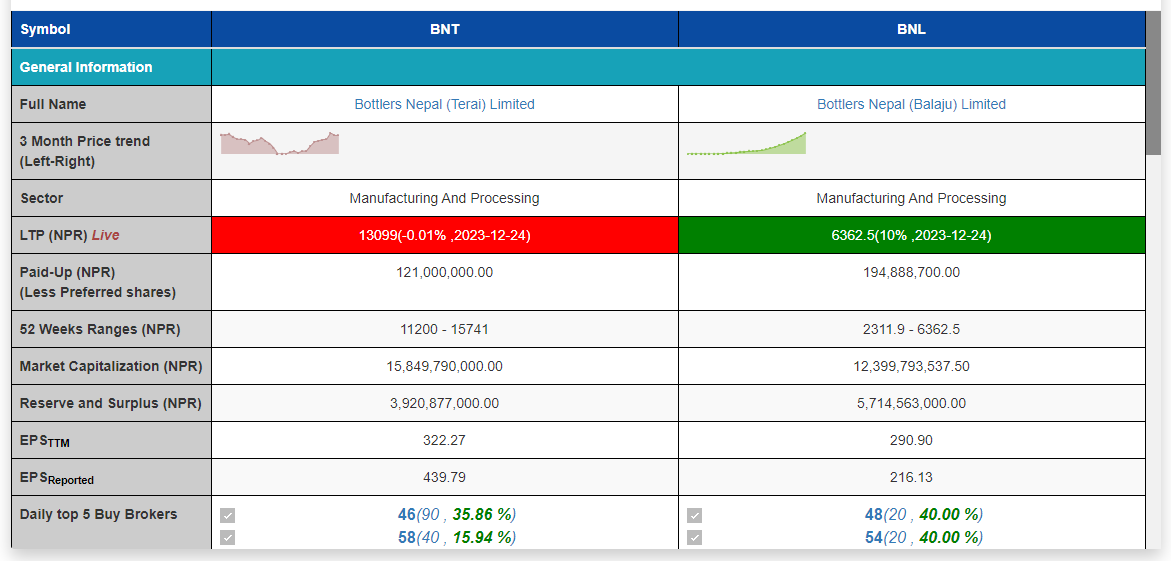The image size is (1171, 561).
Task: Click BNL reported EPS 216.13
Action: click(x=911, y=477)
